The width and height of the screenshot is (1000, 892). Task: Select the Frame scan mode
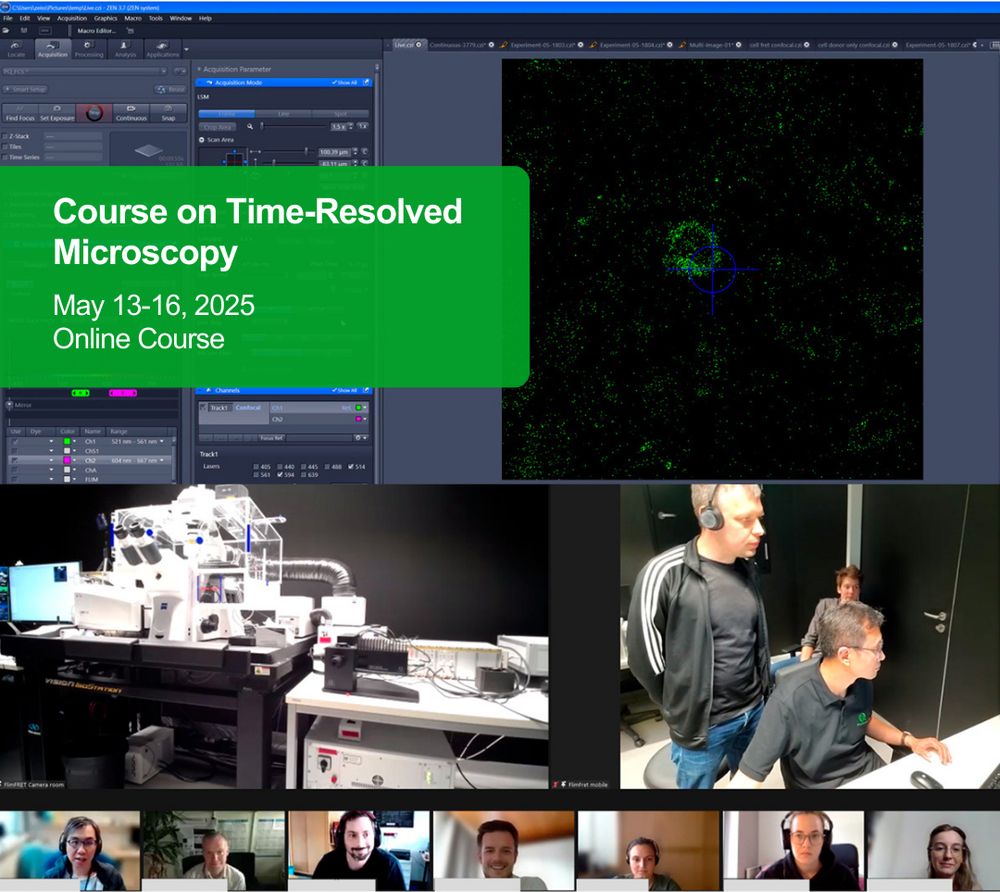226,113
